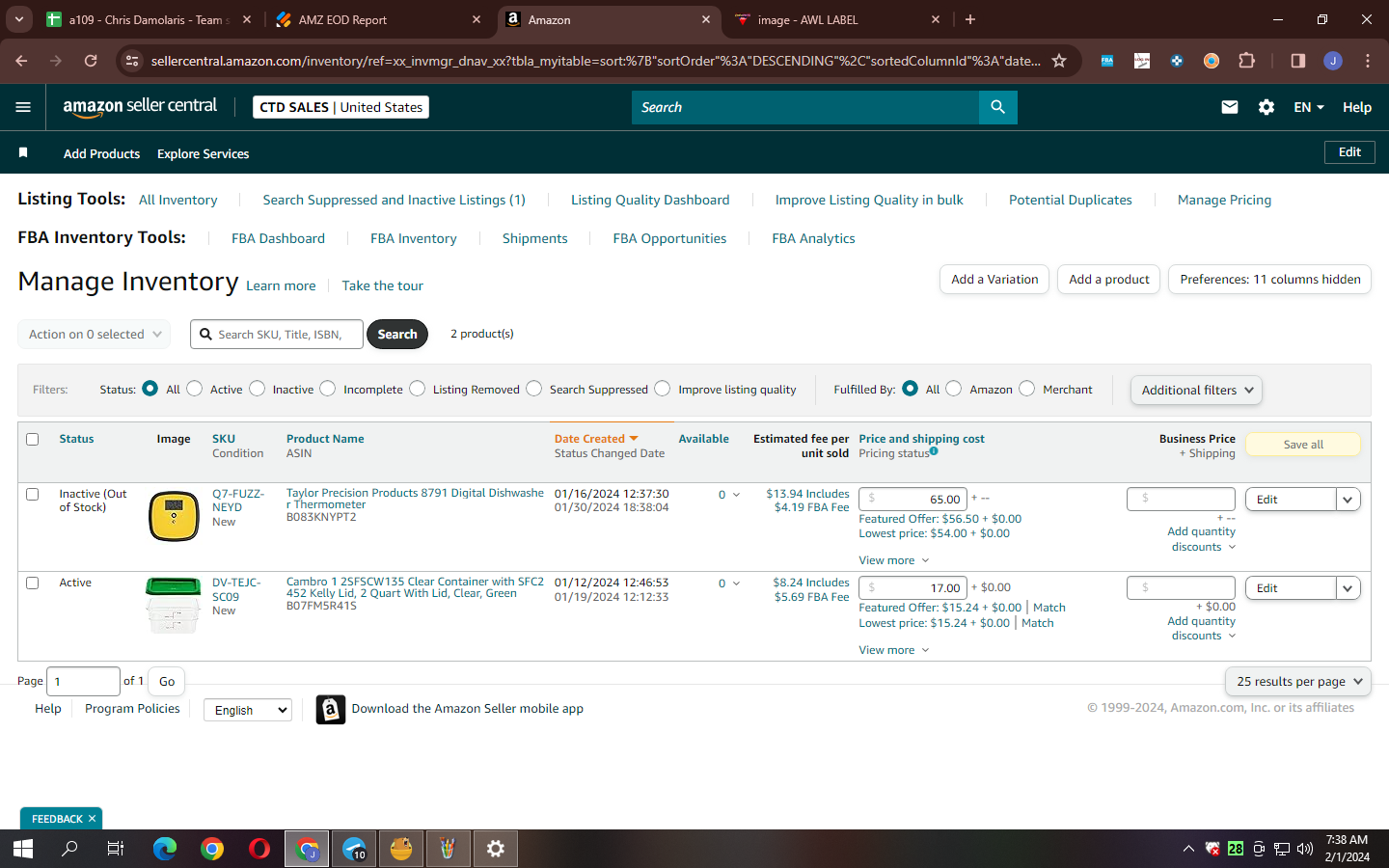Open Shipments in FBA Inventory Tools

click(535, 238)
